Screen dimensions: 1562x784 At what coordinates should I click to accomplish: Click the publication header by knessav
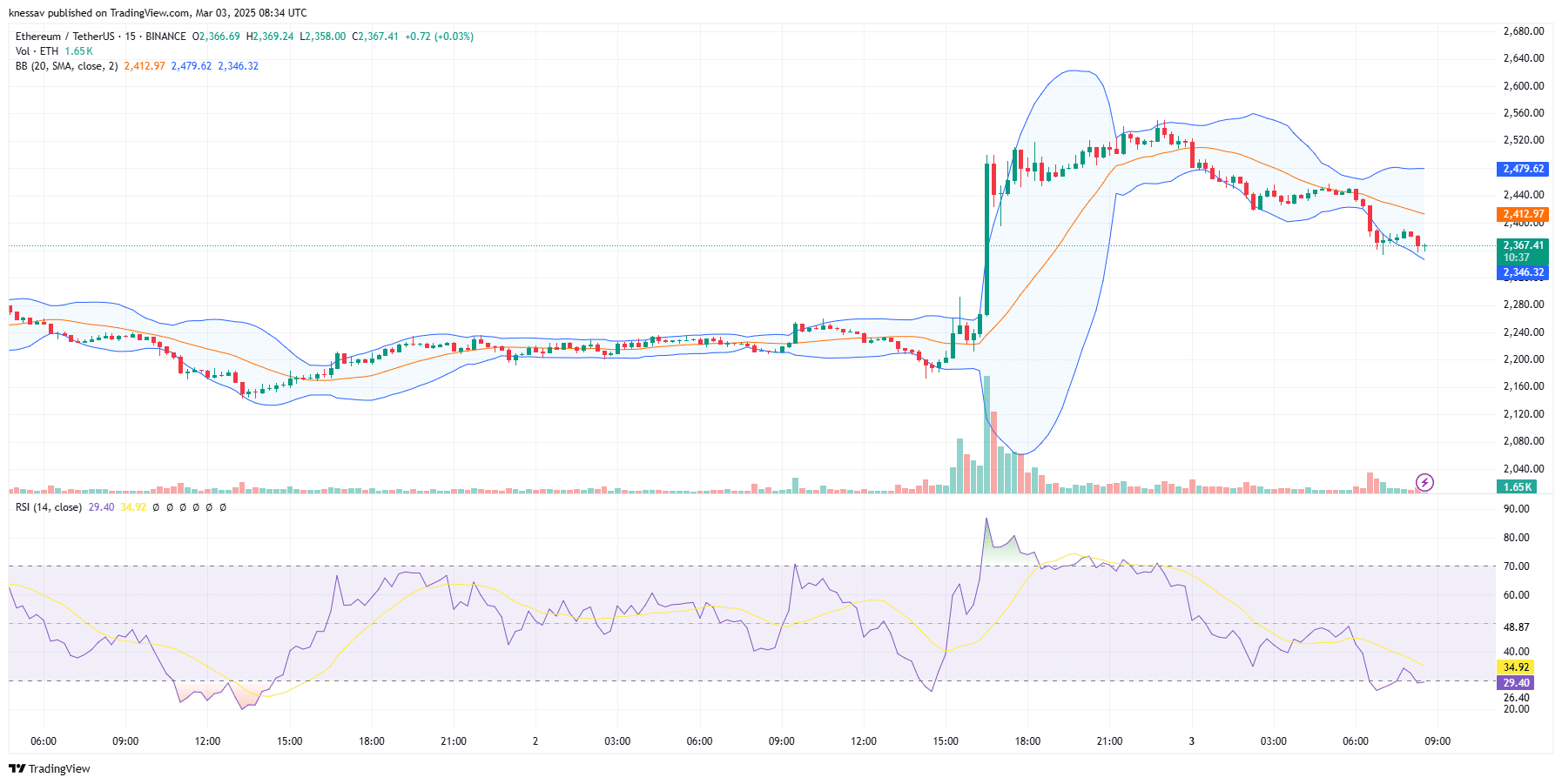tap(158, 13)
